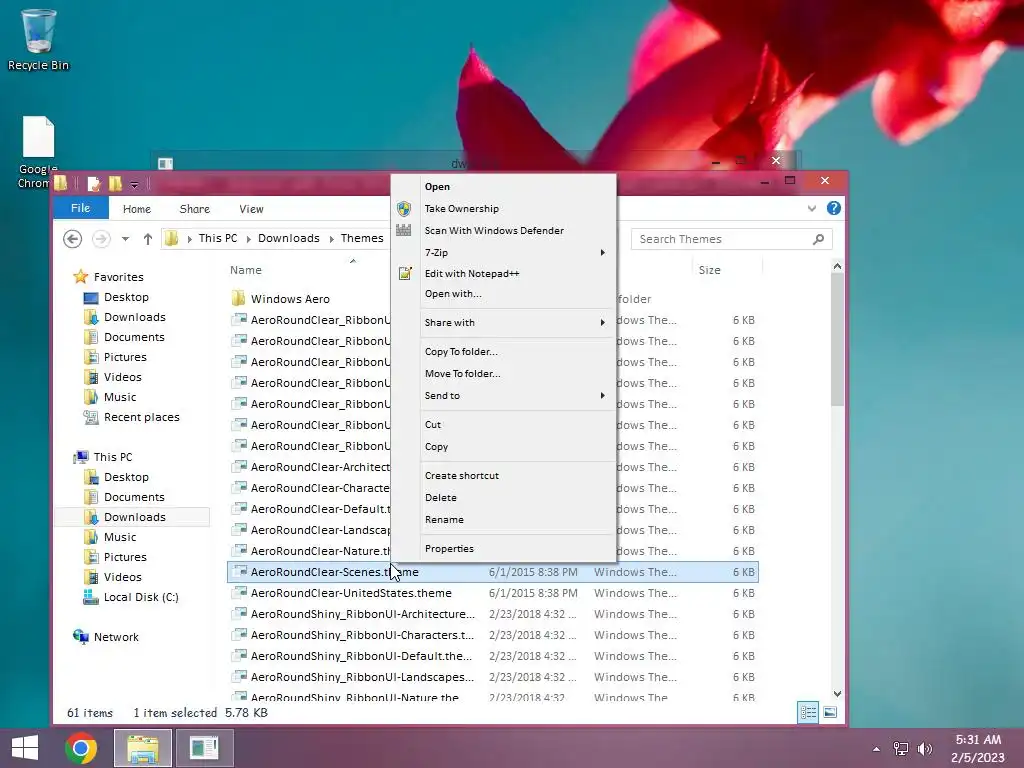The image size is (1024, 768).
Task: Click the scroll down arrow of file list
Action: (837, 694)
